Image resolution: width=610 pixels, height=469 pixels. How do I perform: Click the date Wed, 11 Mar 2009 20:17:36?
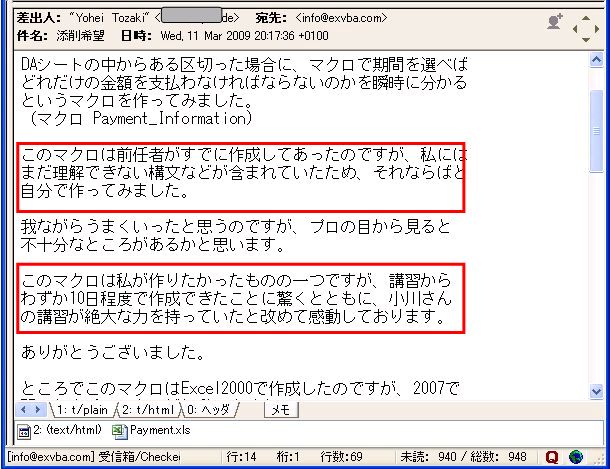(x=228, y=36)
